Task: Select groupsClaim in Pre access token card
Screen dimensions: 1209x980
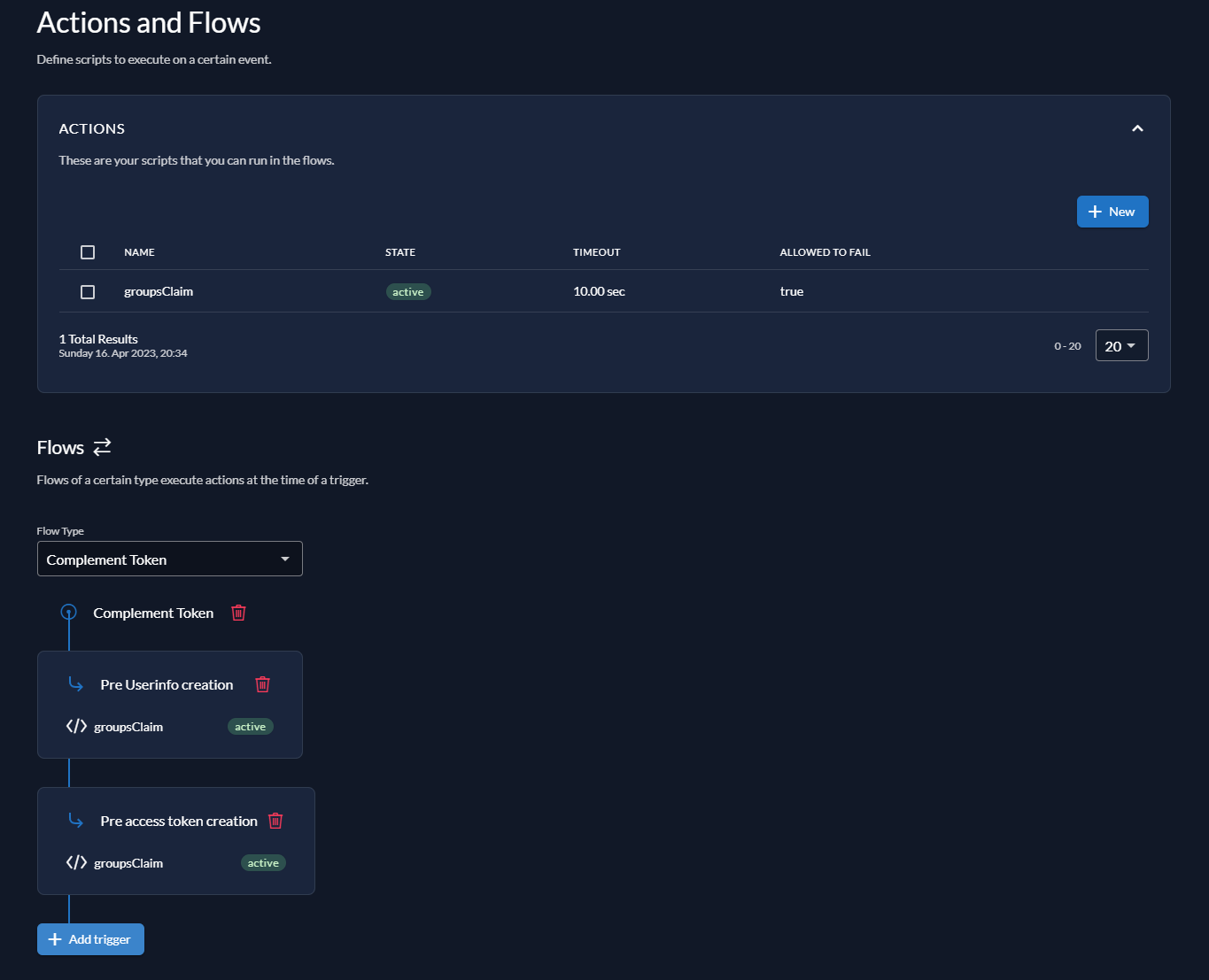Action: (x=128, y=863)
